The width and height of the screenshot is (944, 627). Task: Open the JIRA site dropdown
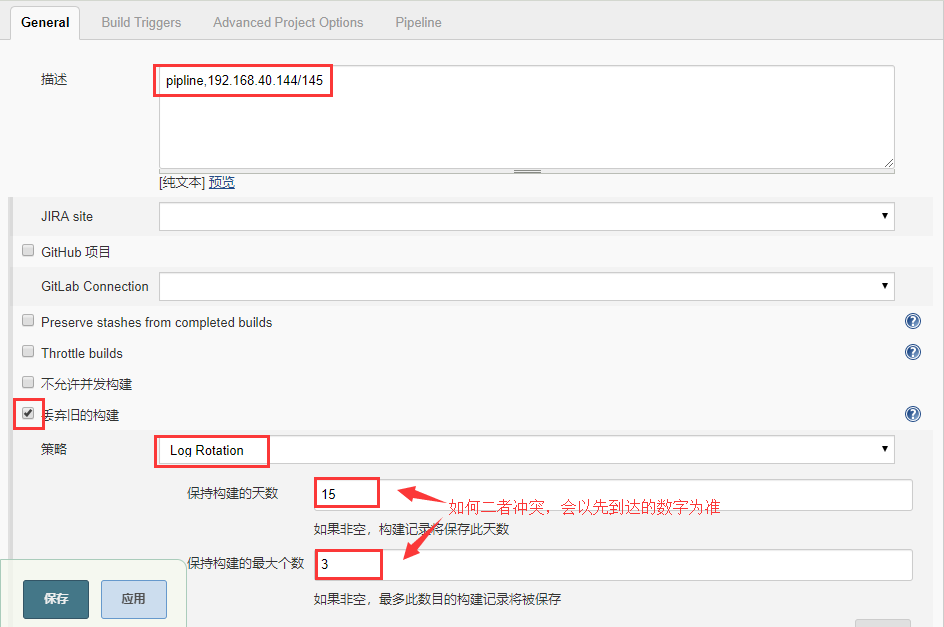(x=526, y=216)
